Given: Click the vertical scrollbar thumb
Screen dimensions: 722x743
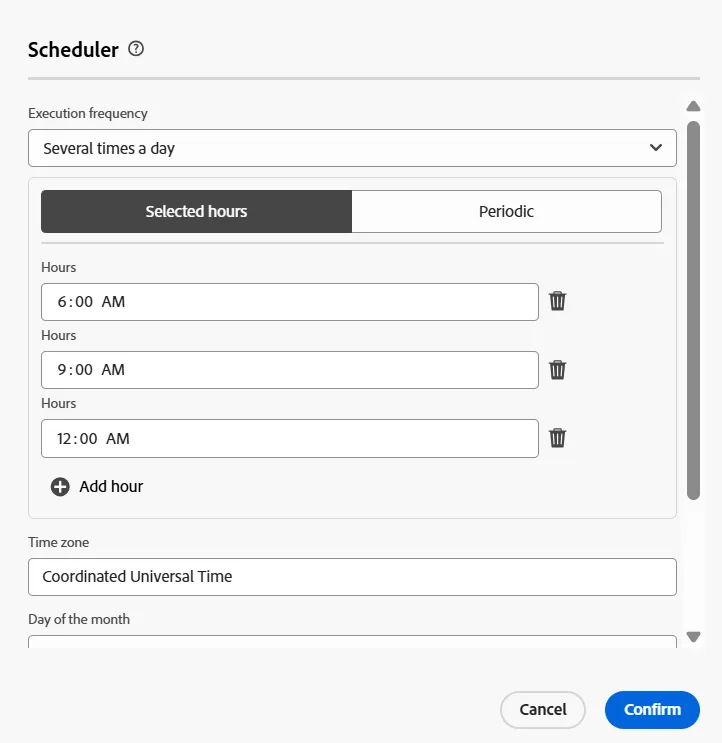Looking at the screenshot, I should [x=693, y=310].
